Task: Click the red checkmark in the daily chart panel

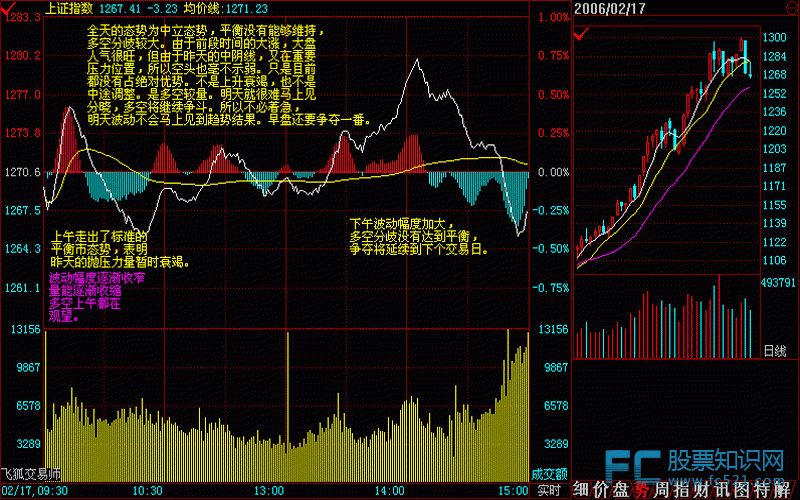Action: [x=581, y=35]
